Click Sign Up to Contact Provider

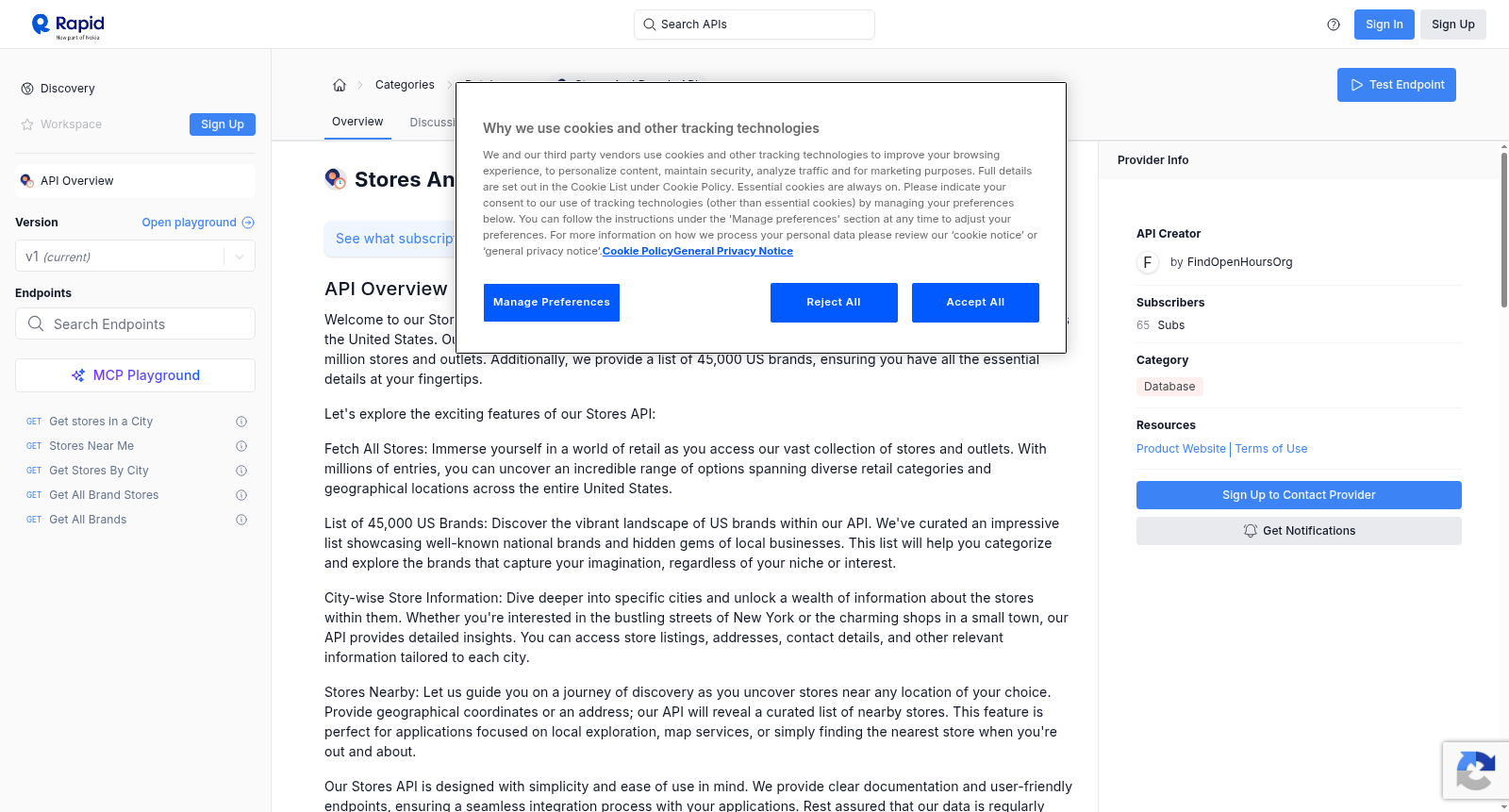coord(1299,495)
